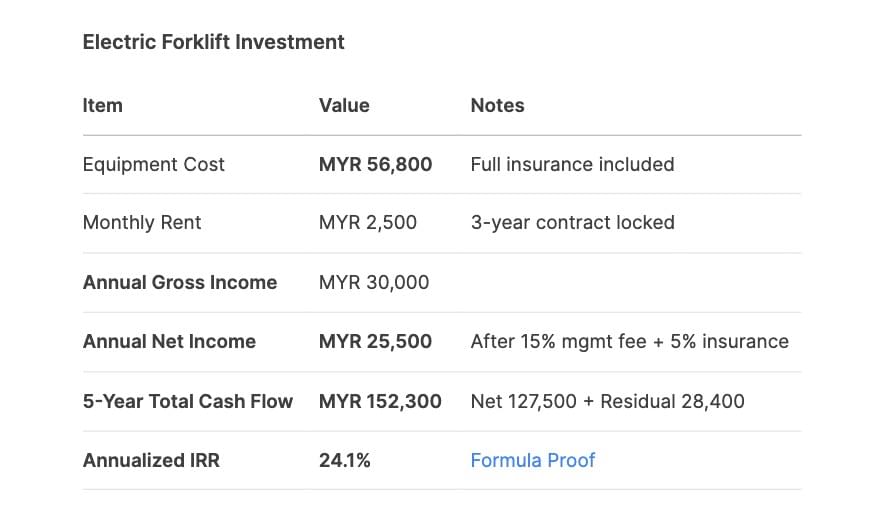This screenshot has width=889, height=524.
Task: Click the Annual Net Income label
Action: [x=169, y=341]
